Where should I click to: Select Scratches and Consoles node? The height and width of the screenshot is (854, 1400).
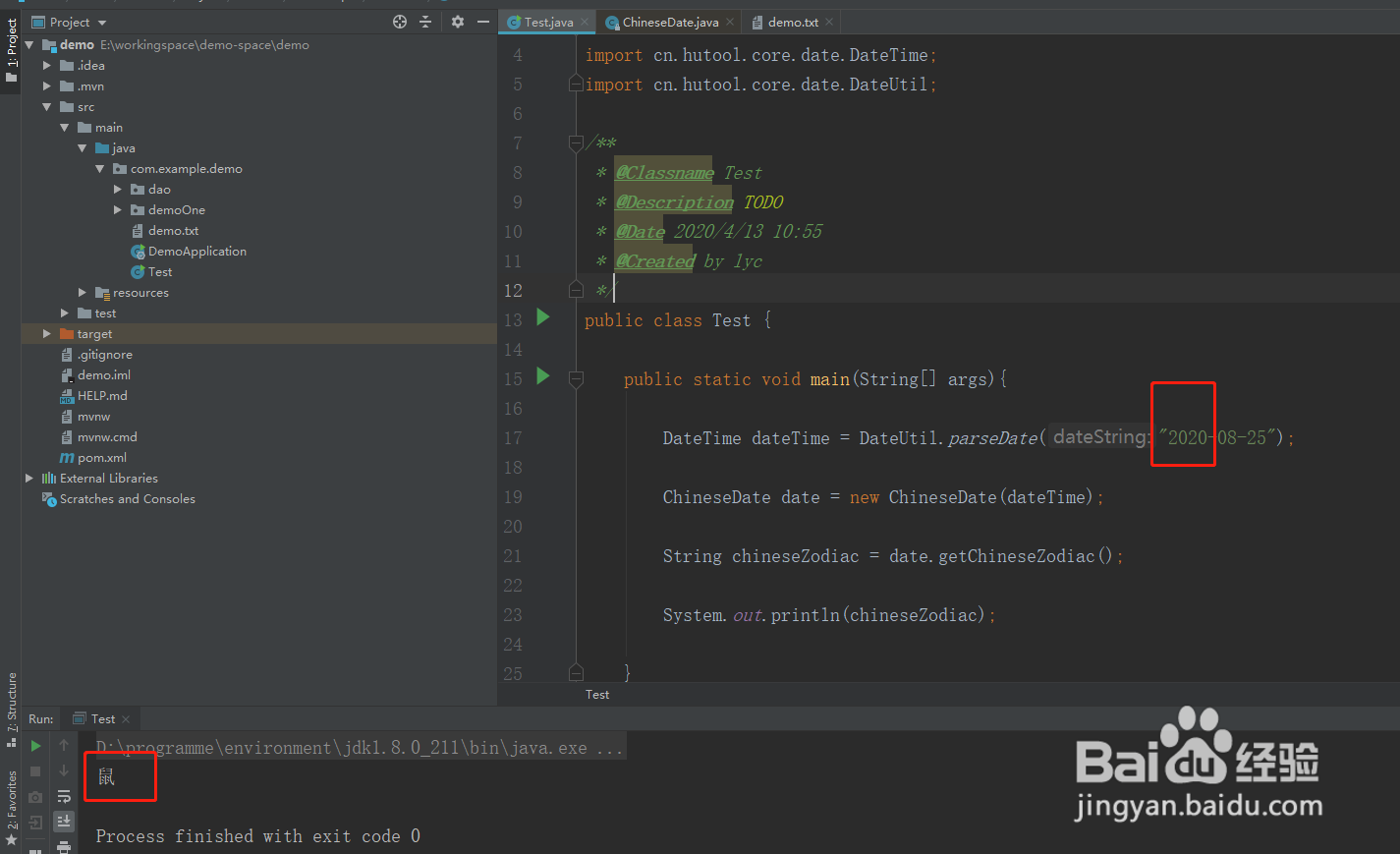tap(127, 499)
